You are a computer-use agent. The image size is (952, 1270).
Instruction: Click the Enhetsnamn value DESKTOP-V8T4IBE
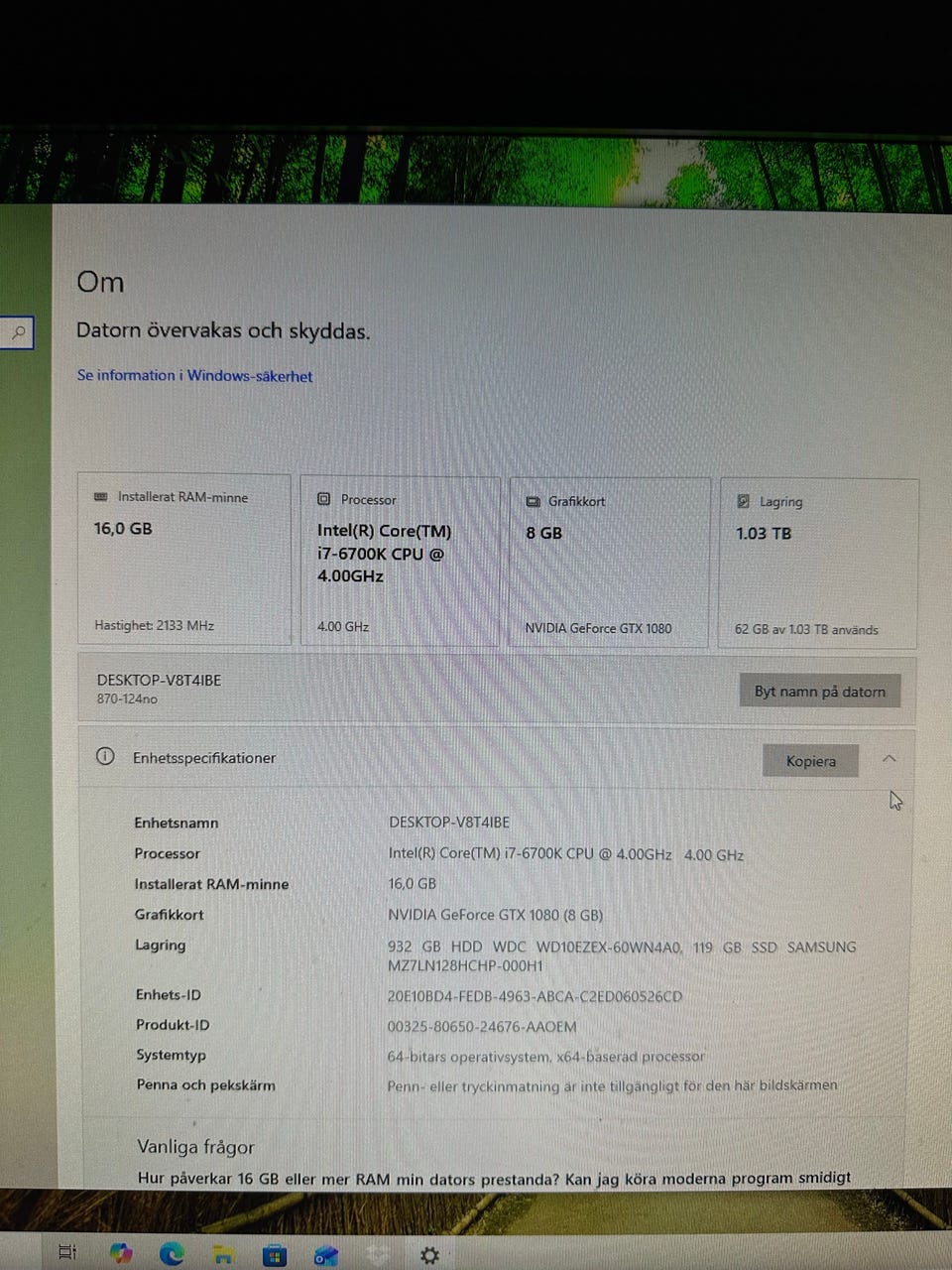(449, 822)
